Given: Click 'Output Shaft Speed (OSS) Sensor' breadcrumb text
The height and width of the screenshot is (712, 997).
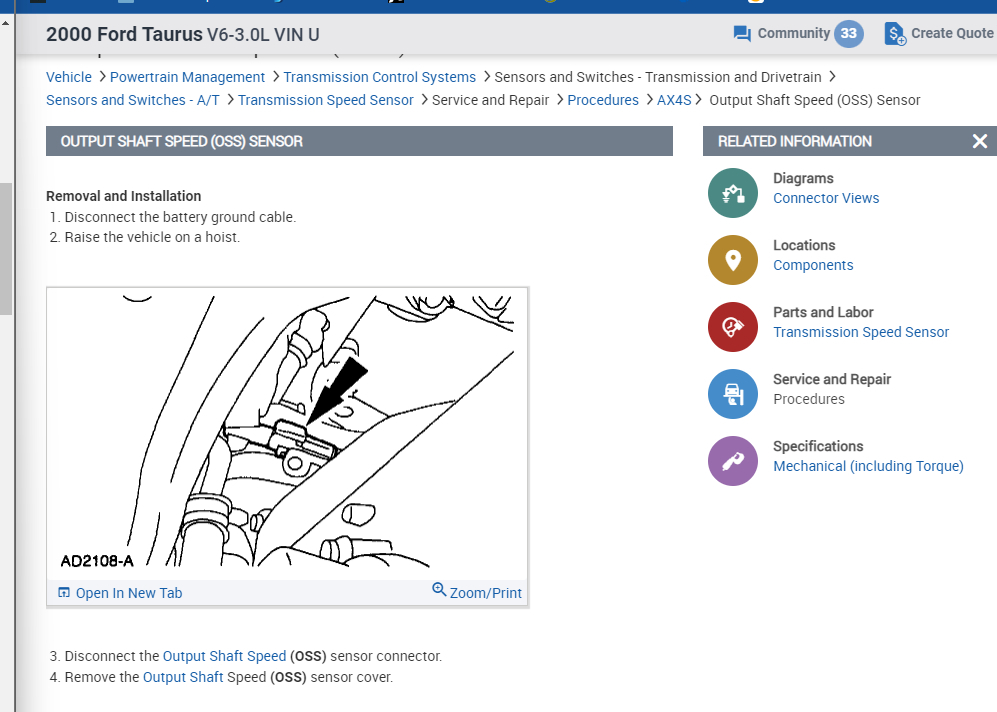Looking at the screenshot, I should tap(815, 100).
